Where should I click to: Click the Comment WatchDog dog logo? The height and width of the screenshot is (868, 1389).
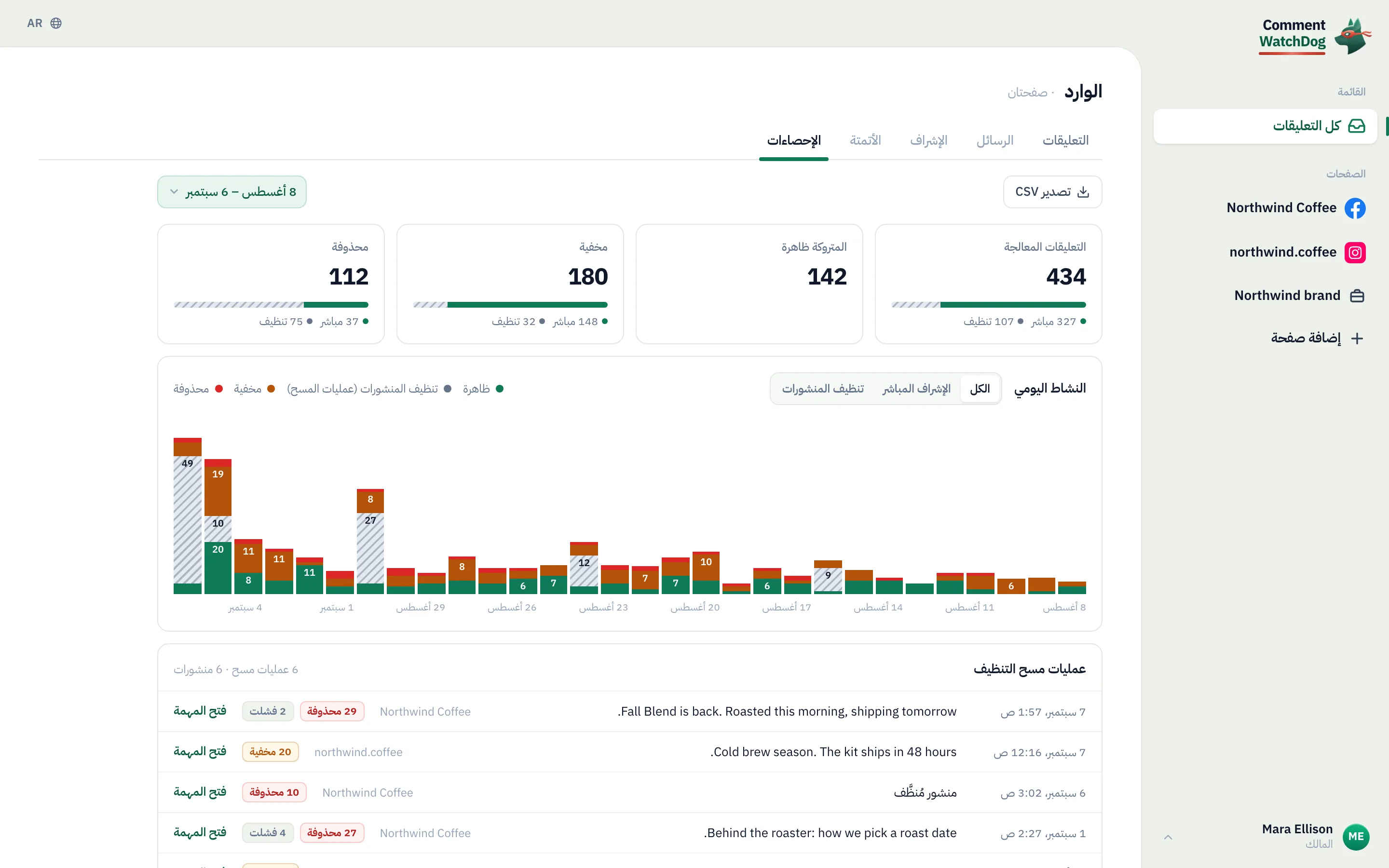point(1353,36)
